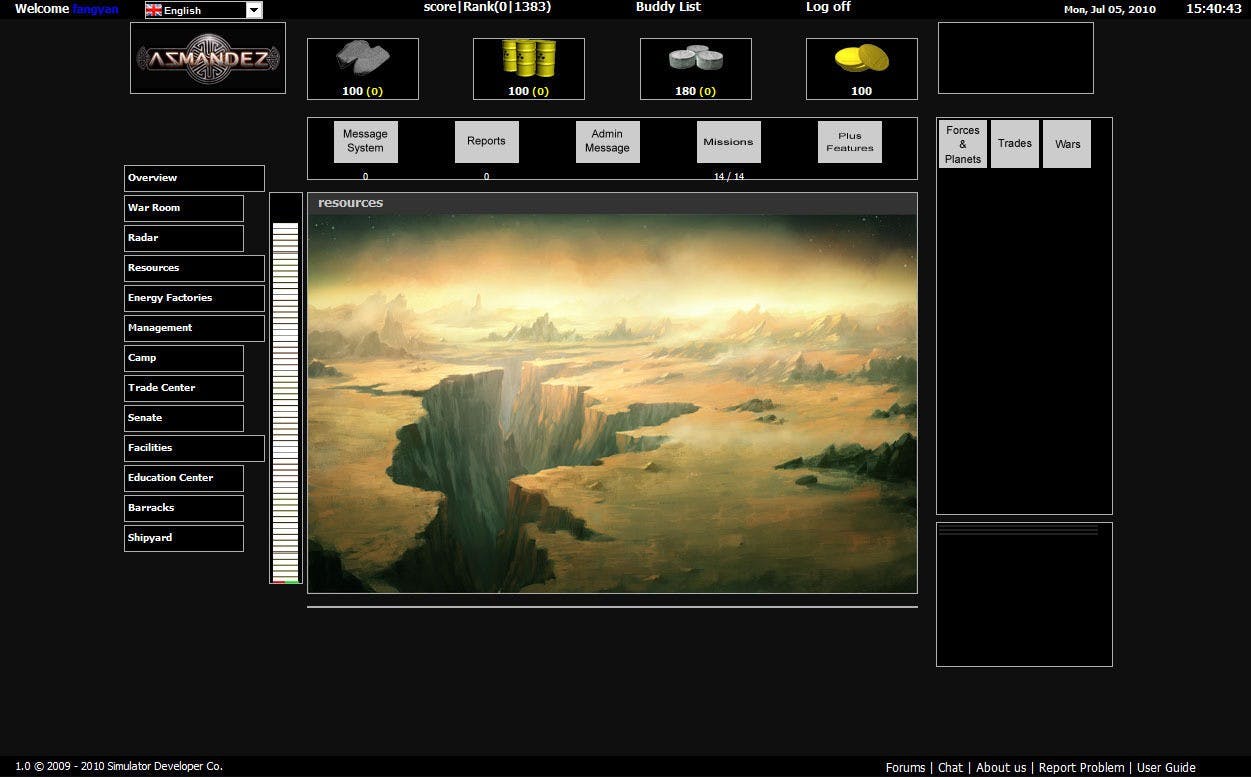Image resolution: width=1251 pixels, height=777 pixels.
Task: Switch to the Forces & Planets tab
Action: [962, 144]
